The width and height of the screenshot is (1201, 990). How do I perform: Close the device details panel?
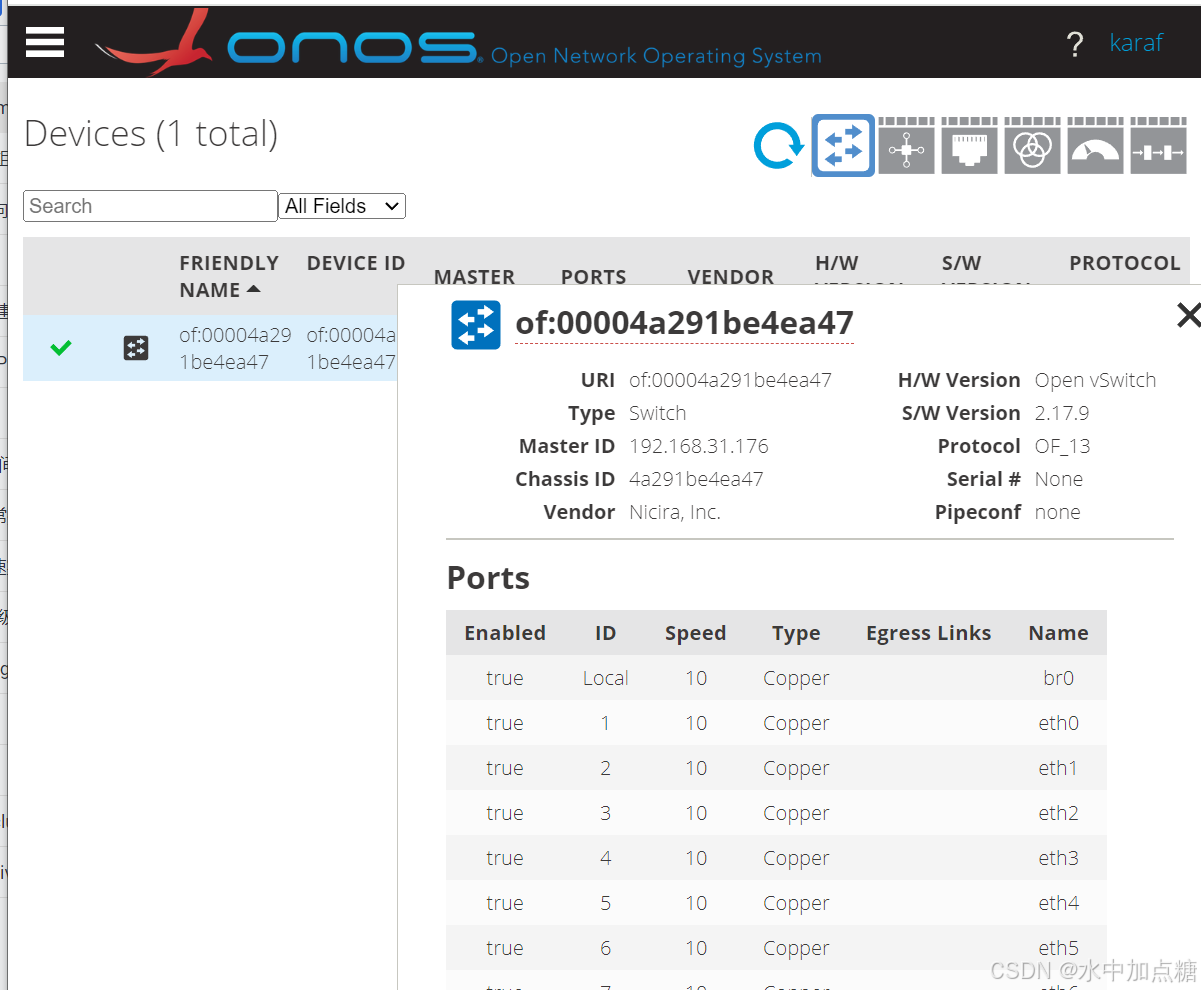tap(1188, 315)
